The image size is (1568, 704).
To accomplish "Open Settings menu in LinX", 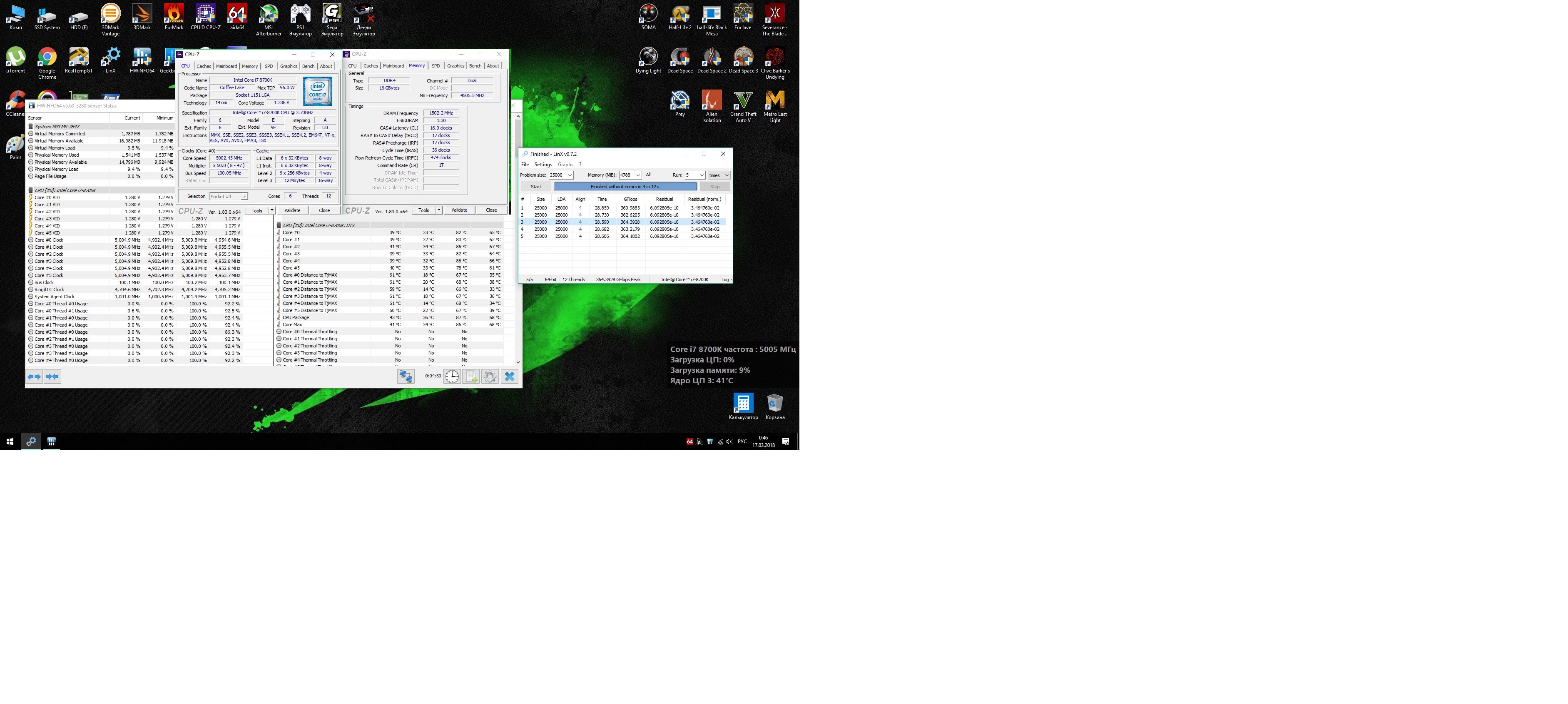I will (x=543, y=165).
